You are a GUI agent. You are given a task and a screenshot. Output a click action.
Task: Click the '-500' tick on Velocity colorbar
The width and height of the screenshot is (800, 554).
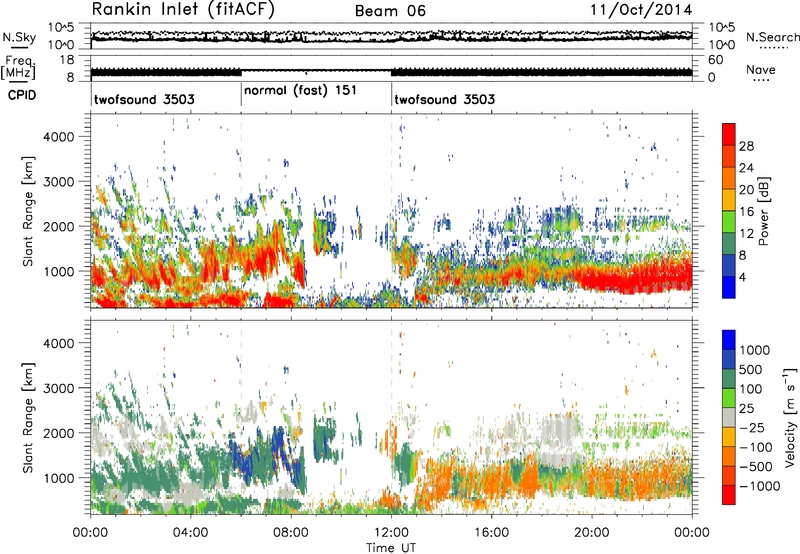756,466
